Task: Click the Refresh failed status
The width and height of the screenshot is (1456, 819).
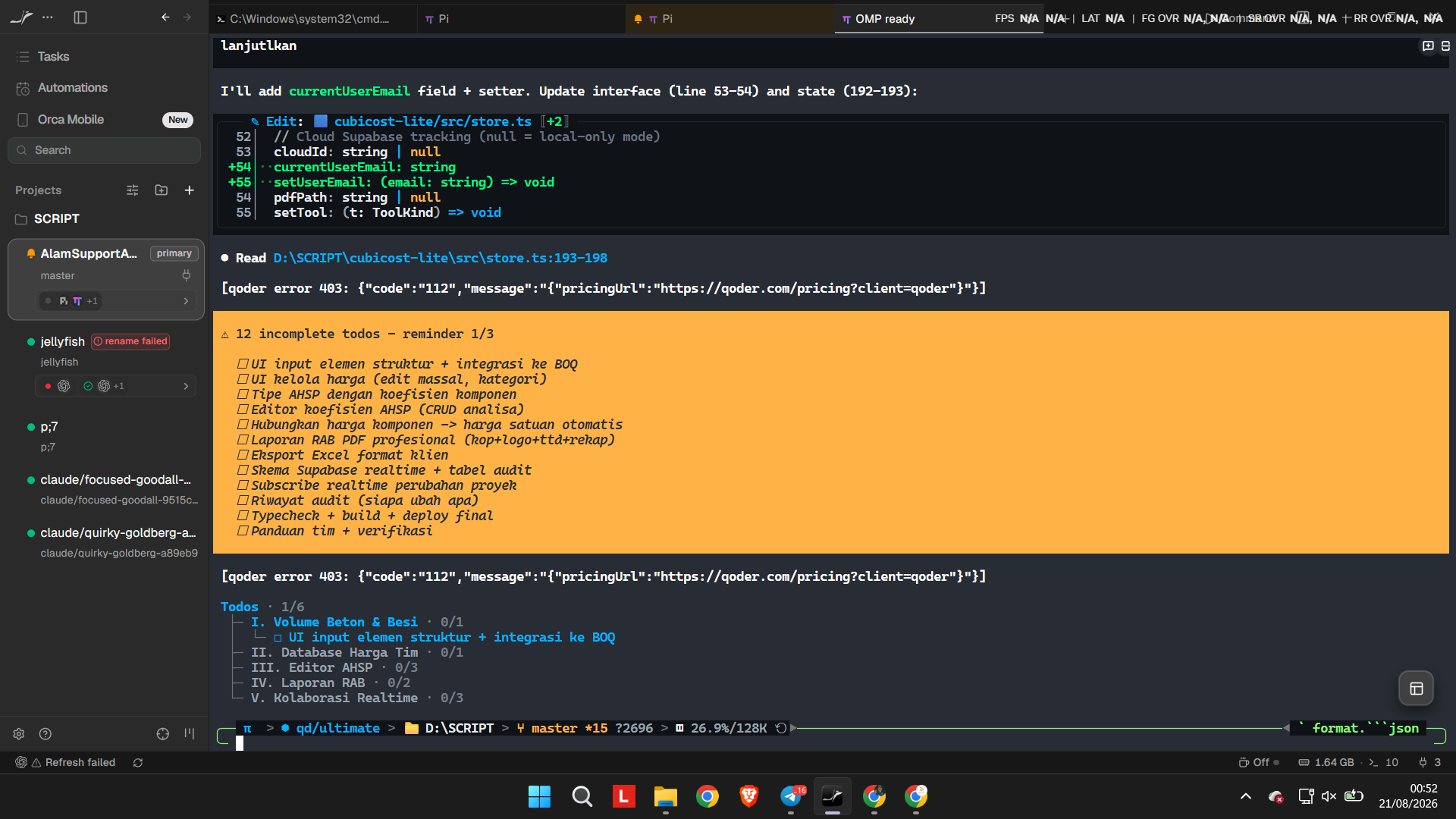Action: point(74,763)
